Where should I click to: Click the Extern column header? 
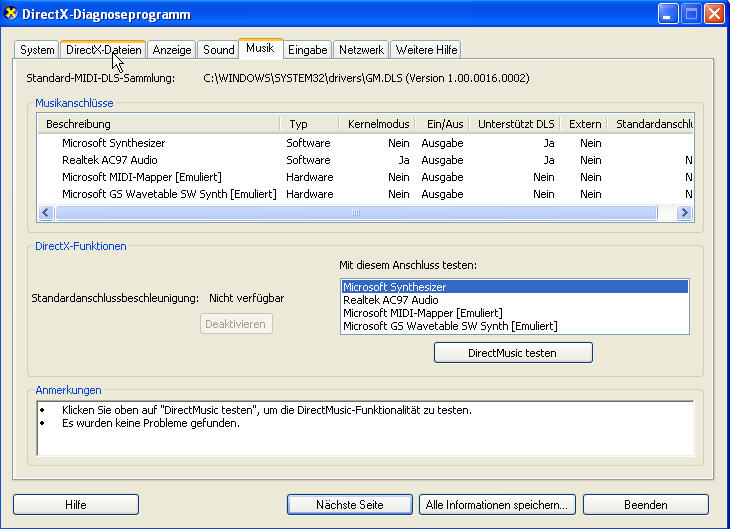(584, 124)
